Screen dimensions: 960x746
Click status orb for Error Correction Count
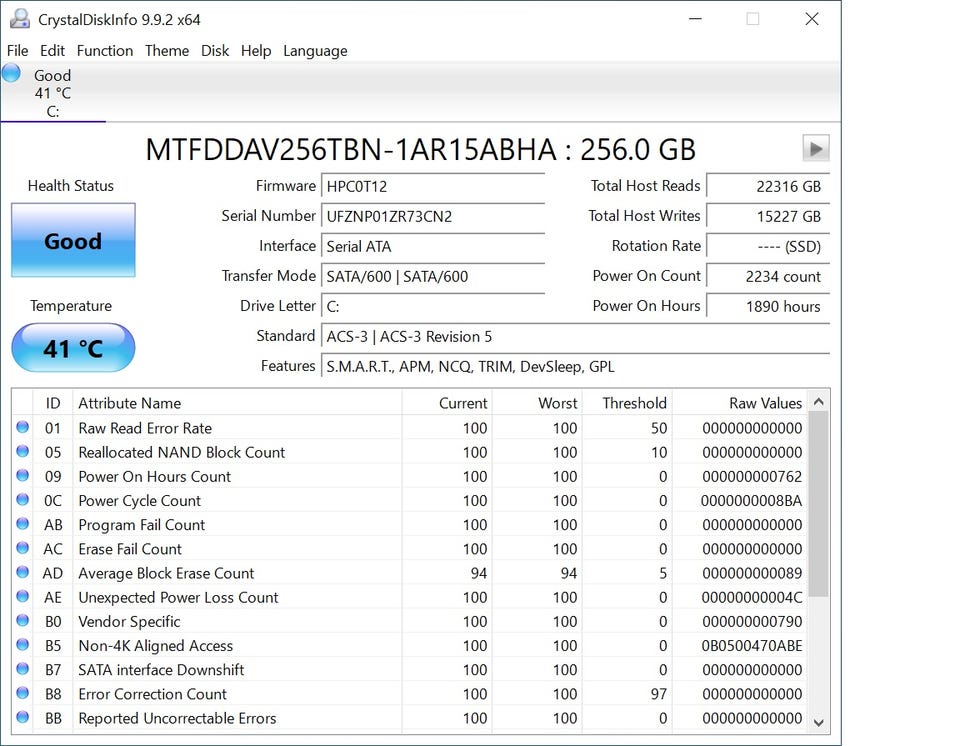(23, 693)
